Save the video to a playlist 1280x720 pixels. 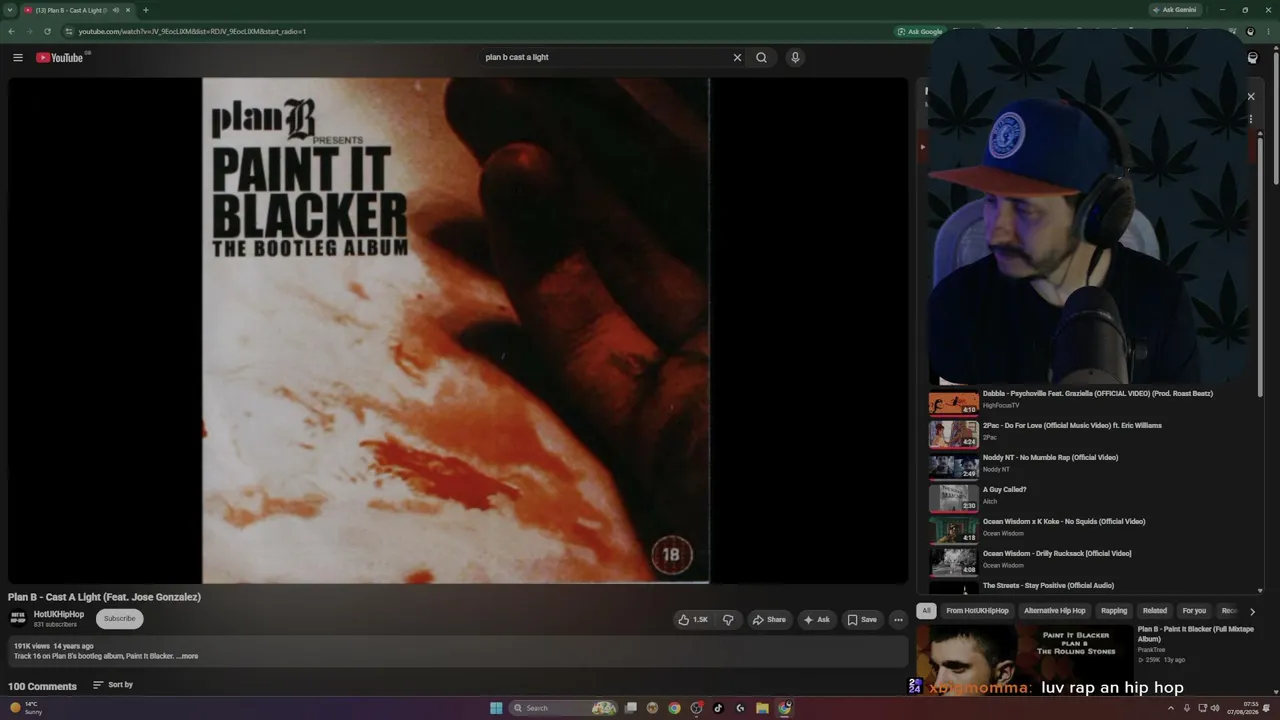[x=862, y=620]
